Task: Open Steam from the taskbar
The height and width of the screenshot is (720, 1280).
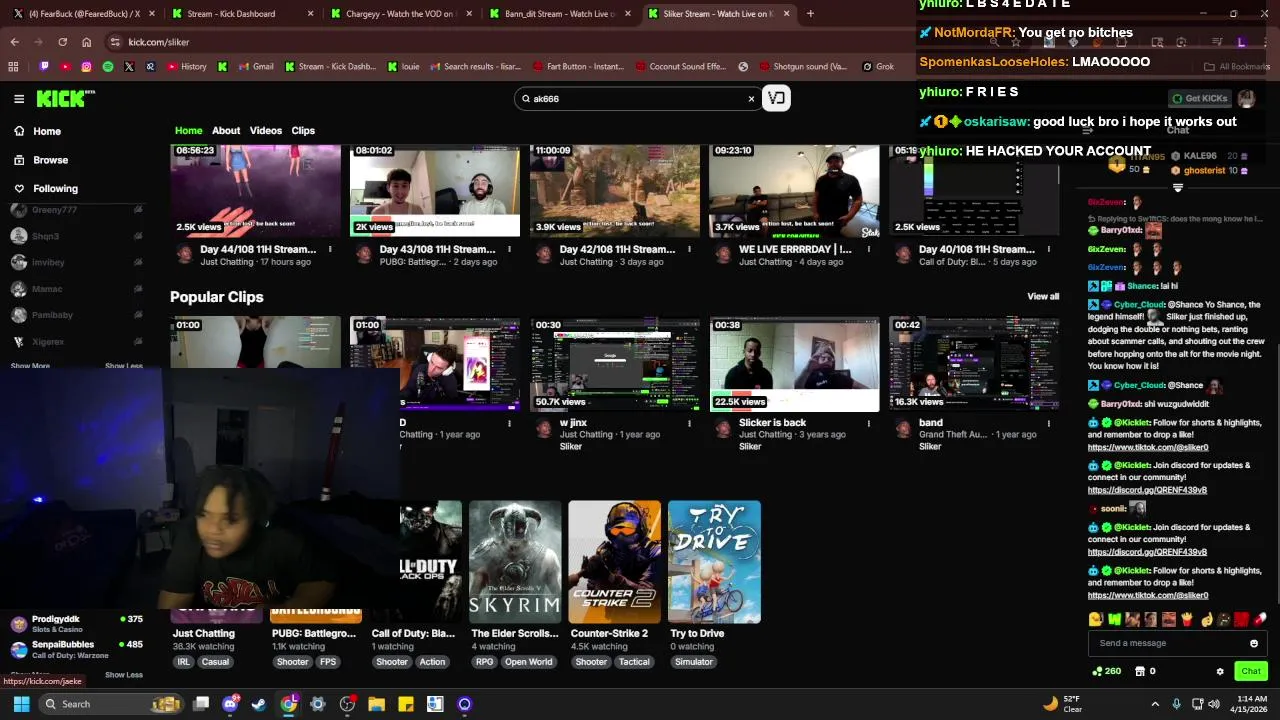Action: click(x=259, y=704)
